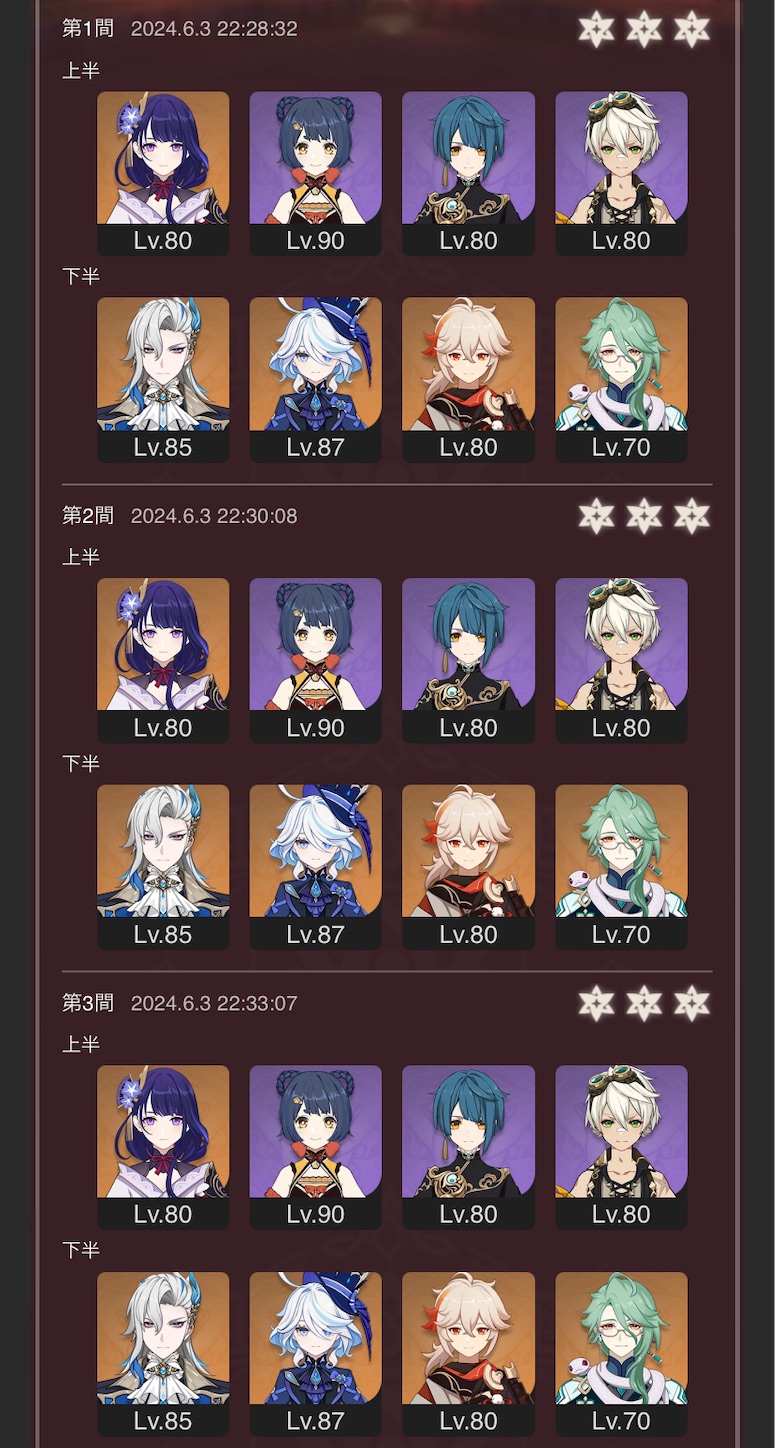Click the 上半 label under 第3間
This screenshot has width=775, height=1448.
[x=81, y=1044]
